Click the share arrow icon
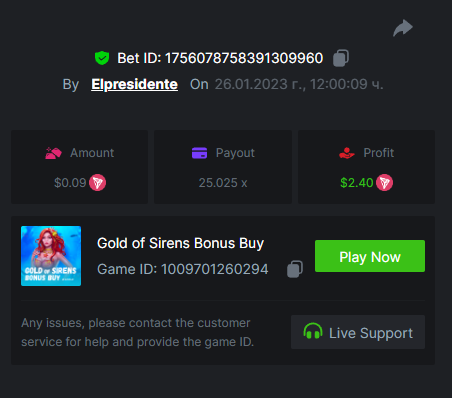452x398 pixels. click(x=403, y=28)
